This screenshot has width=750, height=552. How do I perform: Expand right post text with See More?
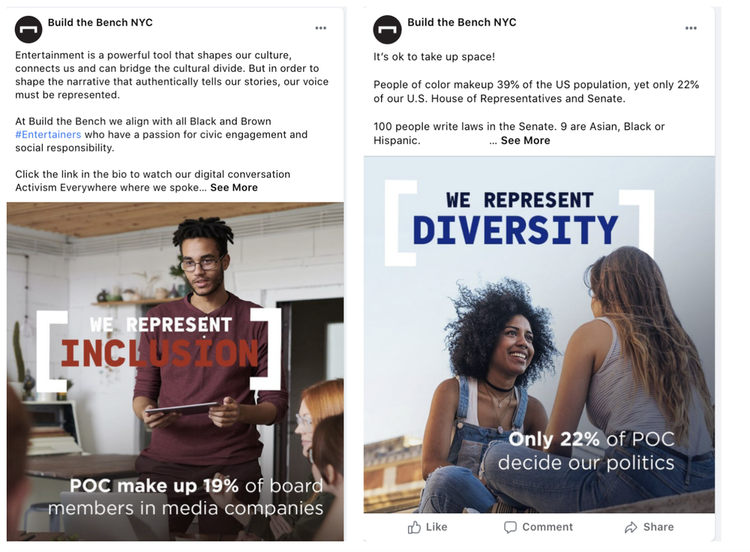click(525, 140)
